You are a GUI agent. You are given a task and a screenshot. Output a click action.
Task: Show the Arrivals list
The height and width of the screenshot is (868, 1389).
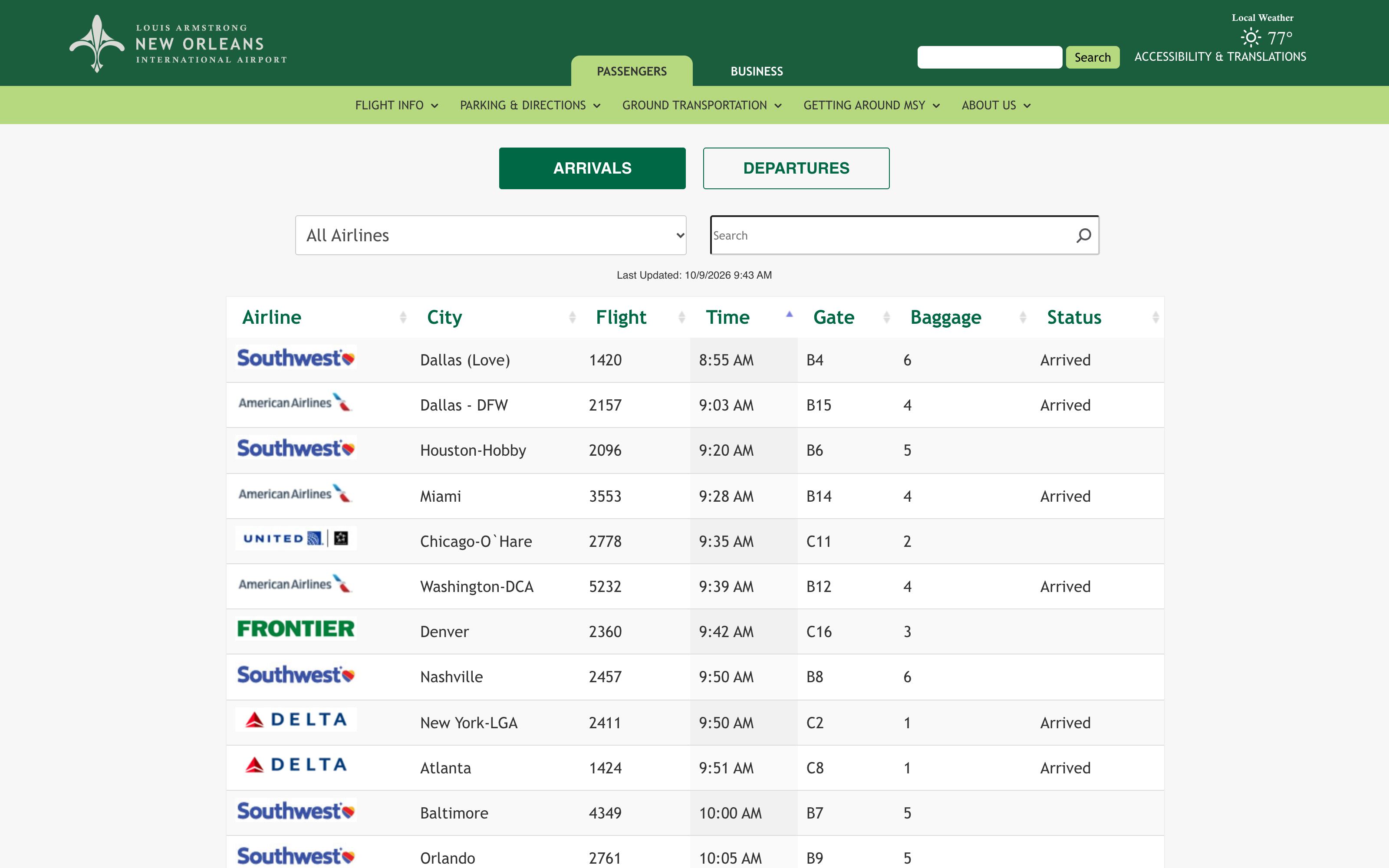point(592,168)
